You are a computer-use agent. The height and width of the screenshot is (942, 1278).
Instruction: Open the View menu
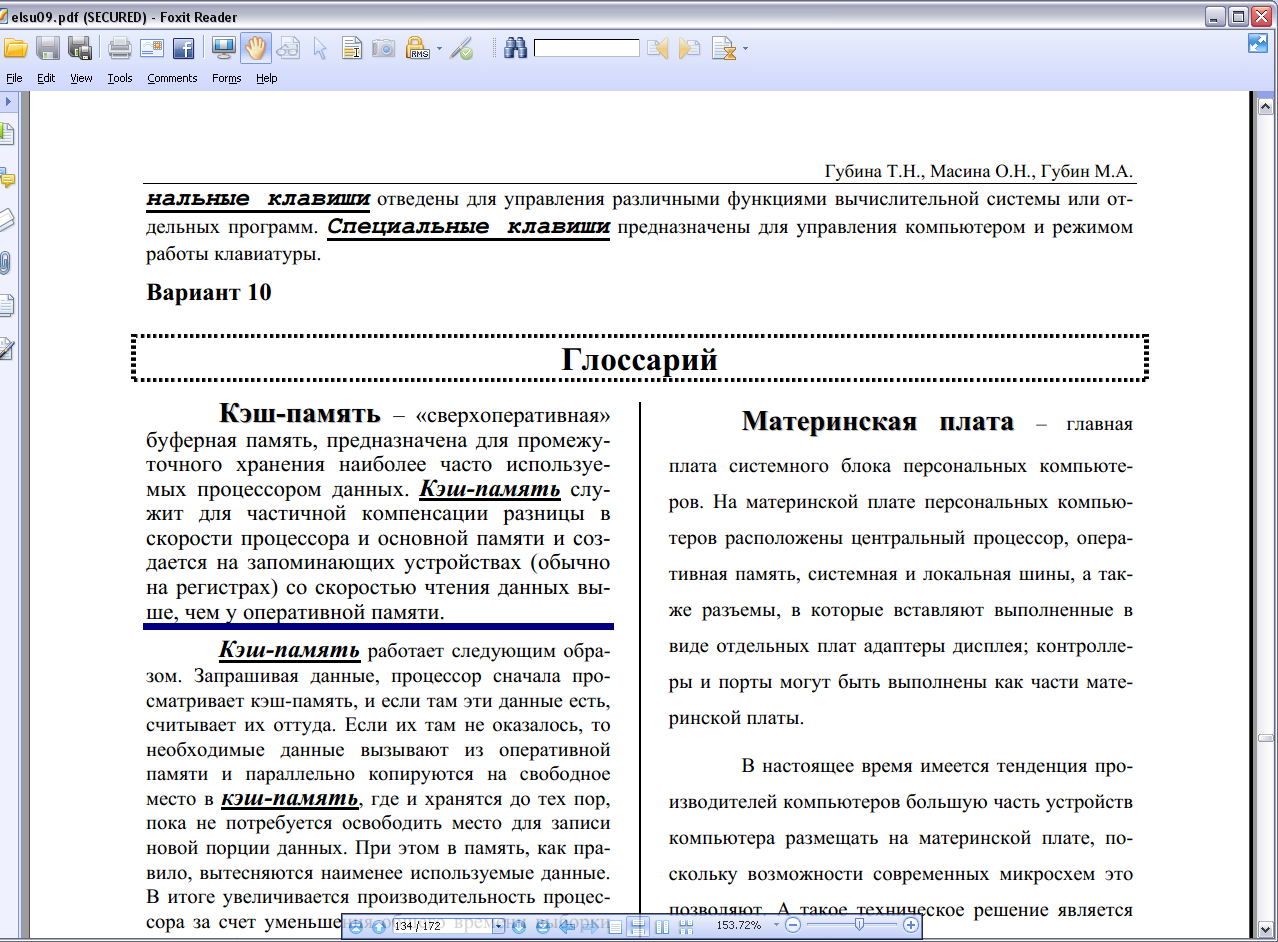[x=81, y=78]
